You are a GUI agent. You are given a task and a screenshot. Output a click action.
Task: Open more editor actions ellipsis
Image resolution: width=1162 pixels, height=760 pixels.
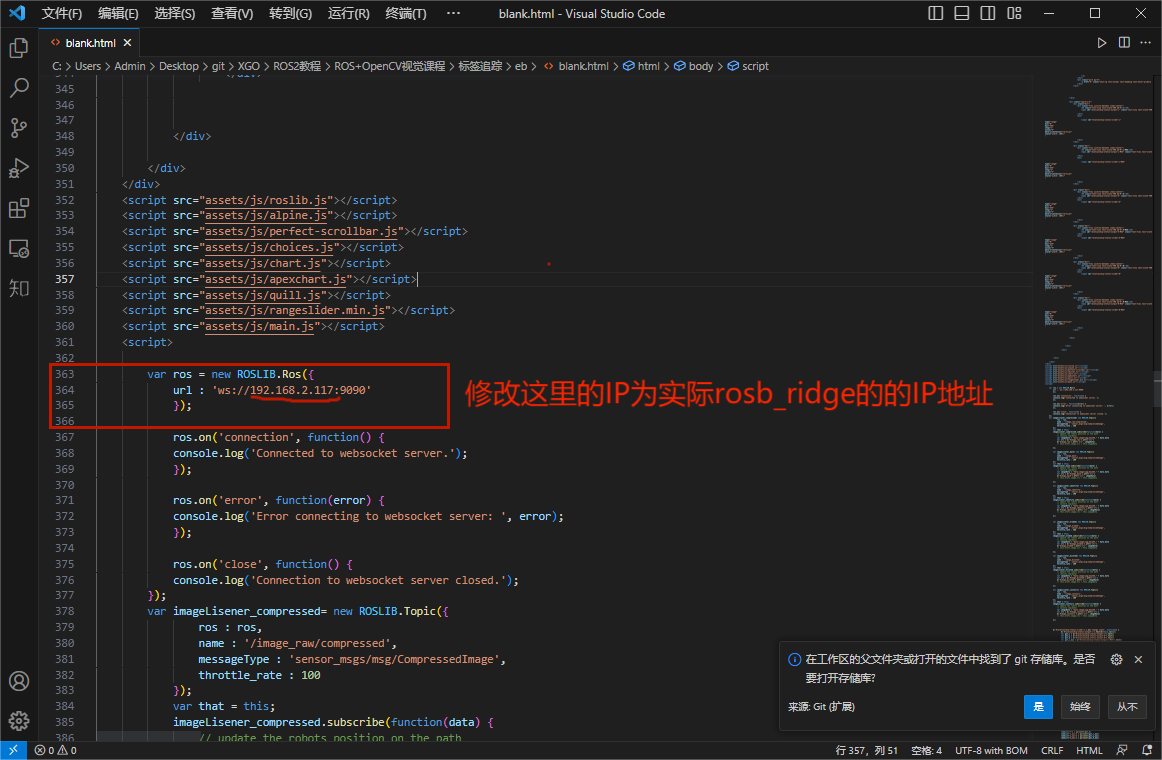coord(1146,43)
